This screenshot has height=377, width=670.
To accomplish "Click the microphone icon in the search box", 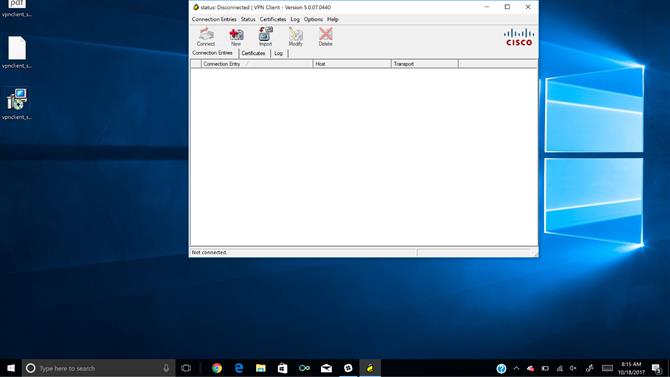I will [x=166, y=368].
